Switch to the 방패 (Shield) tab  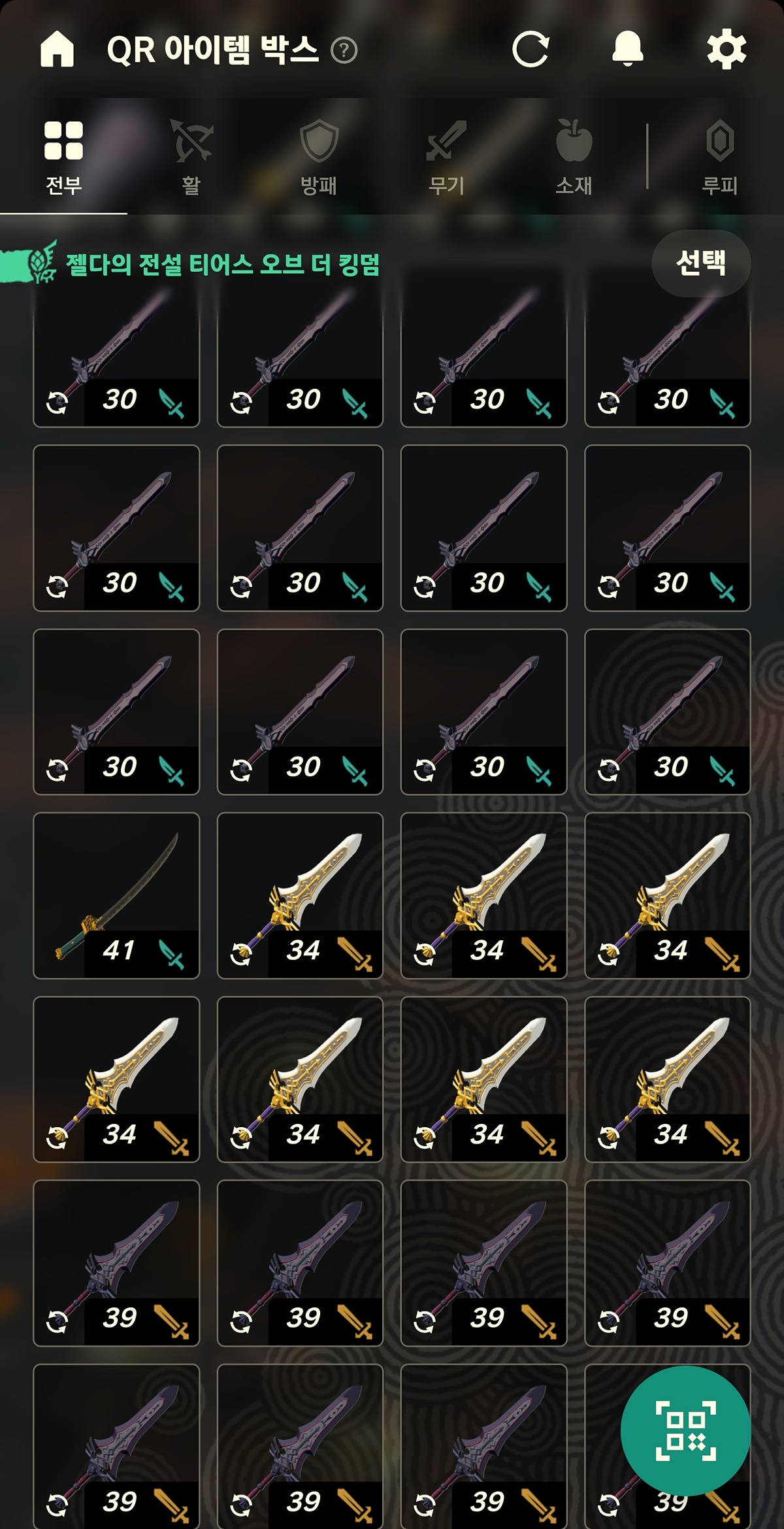tap(319, 157)
